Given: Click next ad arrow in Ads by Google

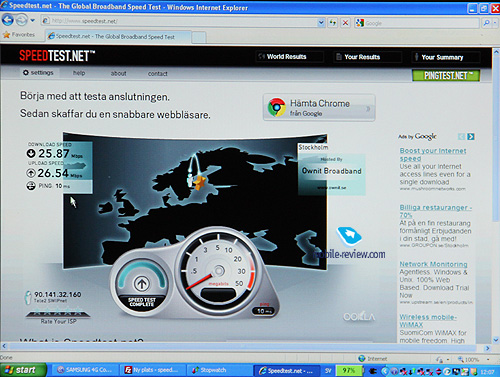Looking at the screenshot, I should (471, 137).
